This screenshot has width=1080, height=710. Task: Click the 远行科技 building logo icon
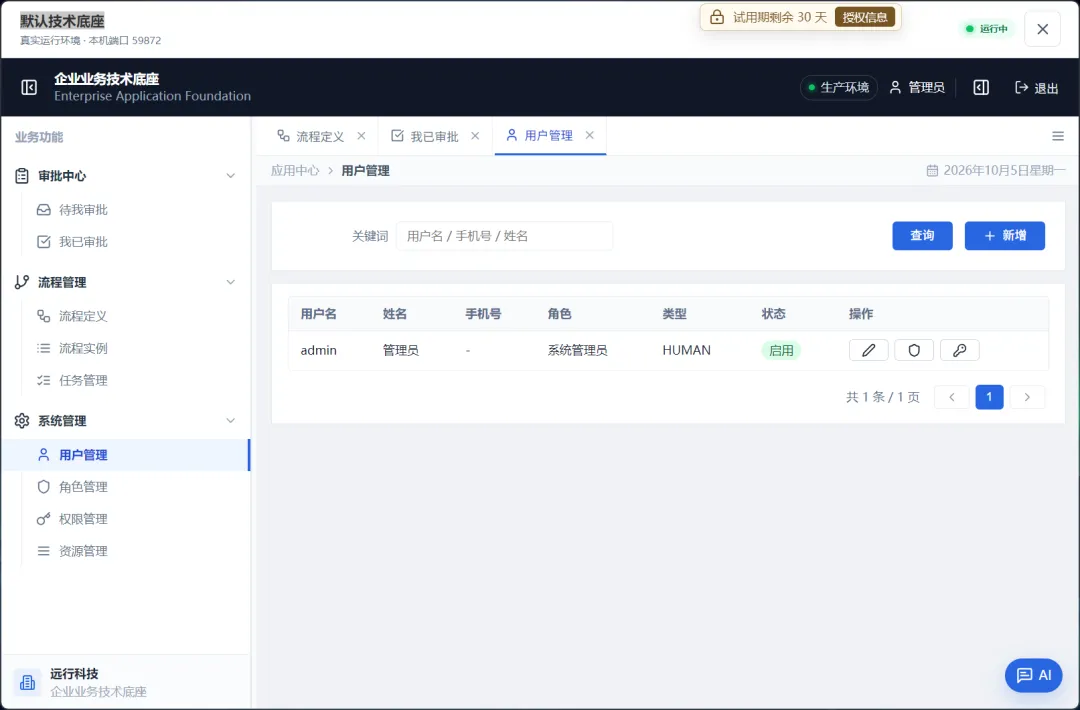tap(28, 682)
